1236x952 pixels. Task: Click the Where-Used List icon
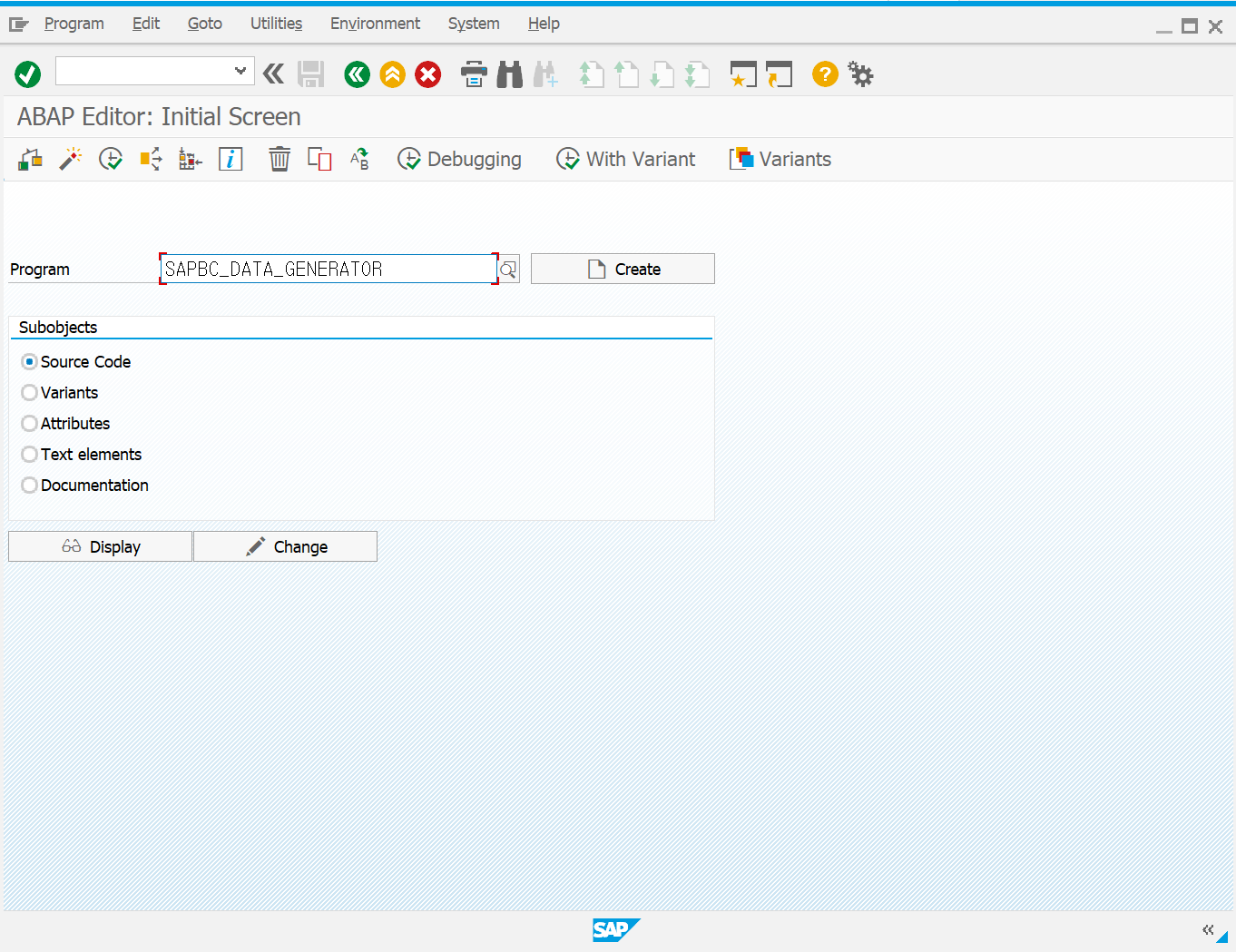(x=151, y=160)
